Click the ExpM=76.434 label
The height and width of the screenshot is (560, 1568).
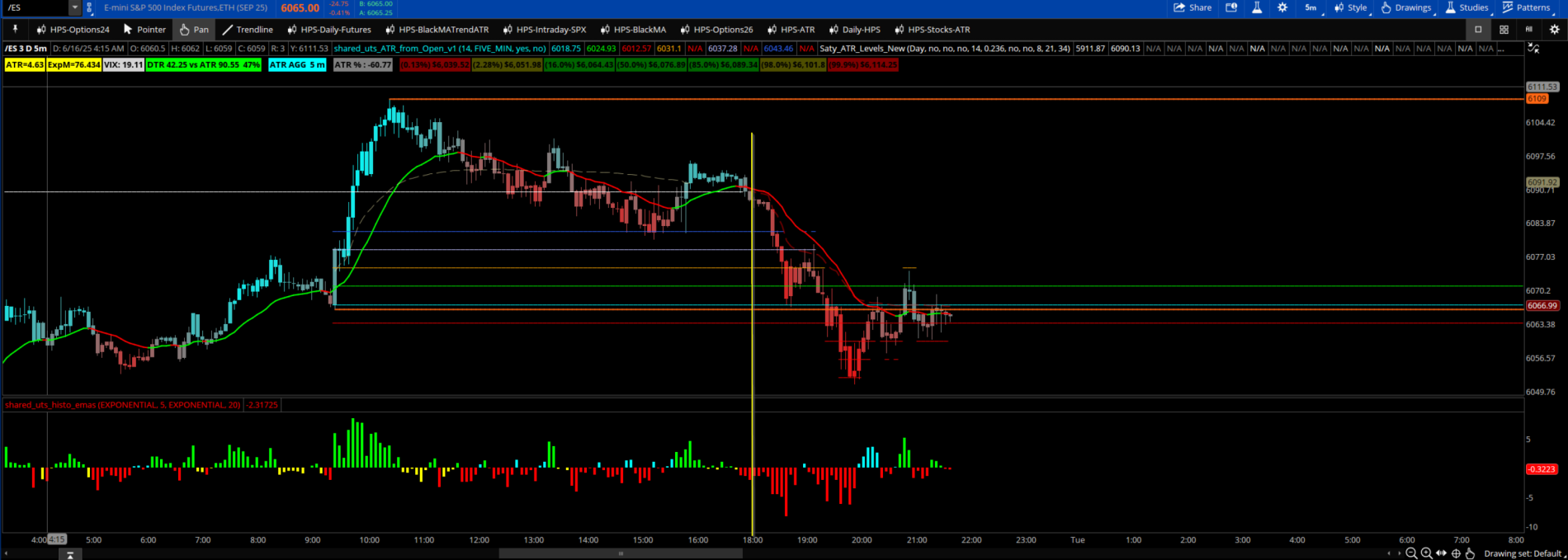coord(73,64)
